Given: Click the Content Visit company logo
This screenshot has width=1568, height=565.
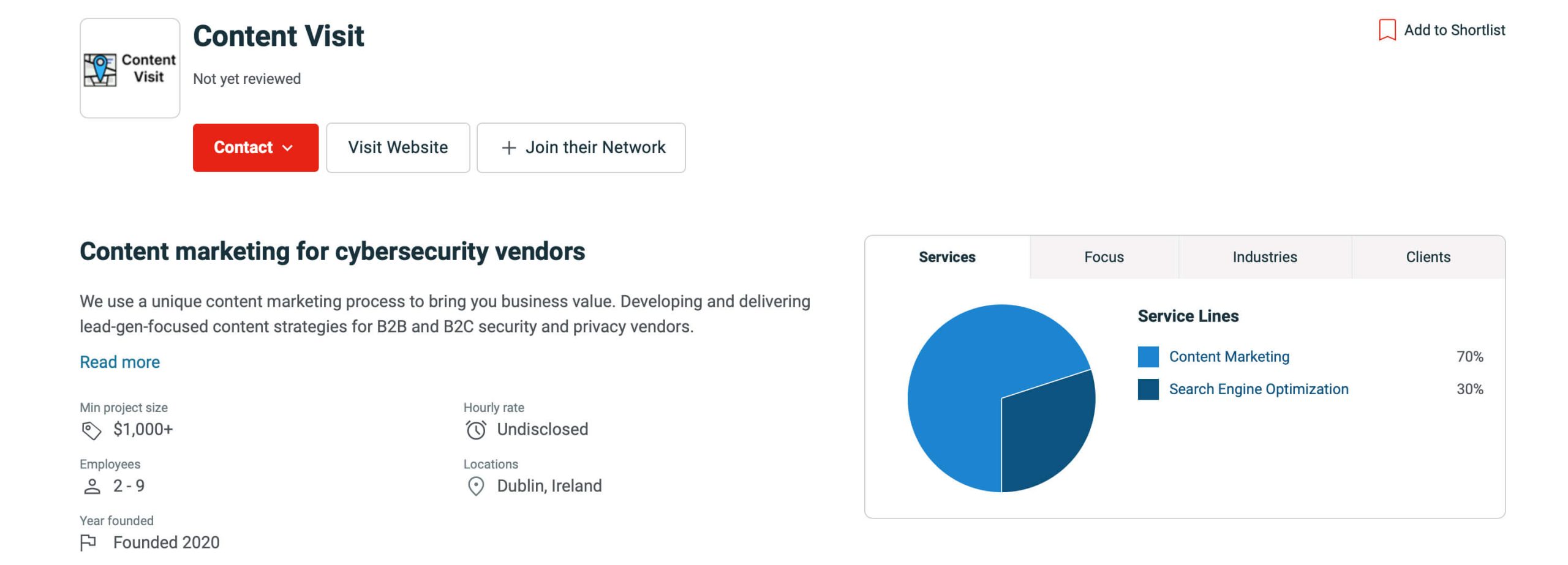Looking at the screenshot, I should click(130, 68).
